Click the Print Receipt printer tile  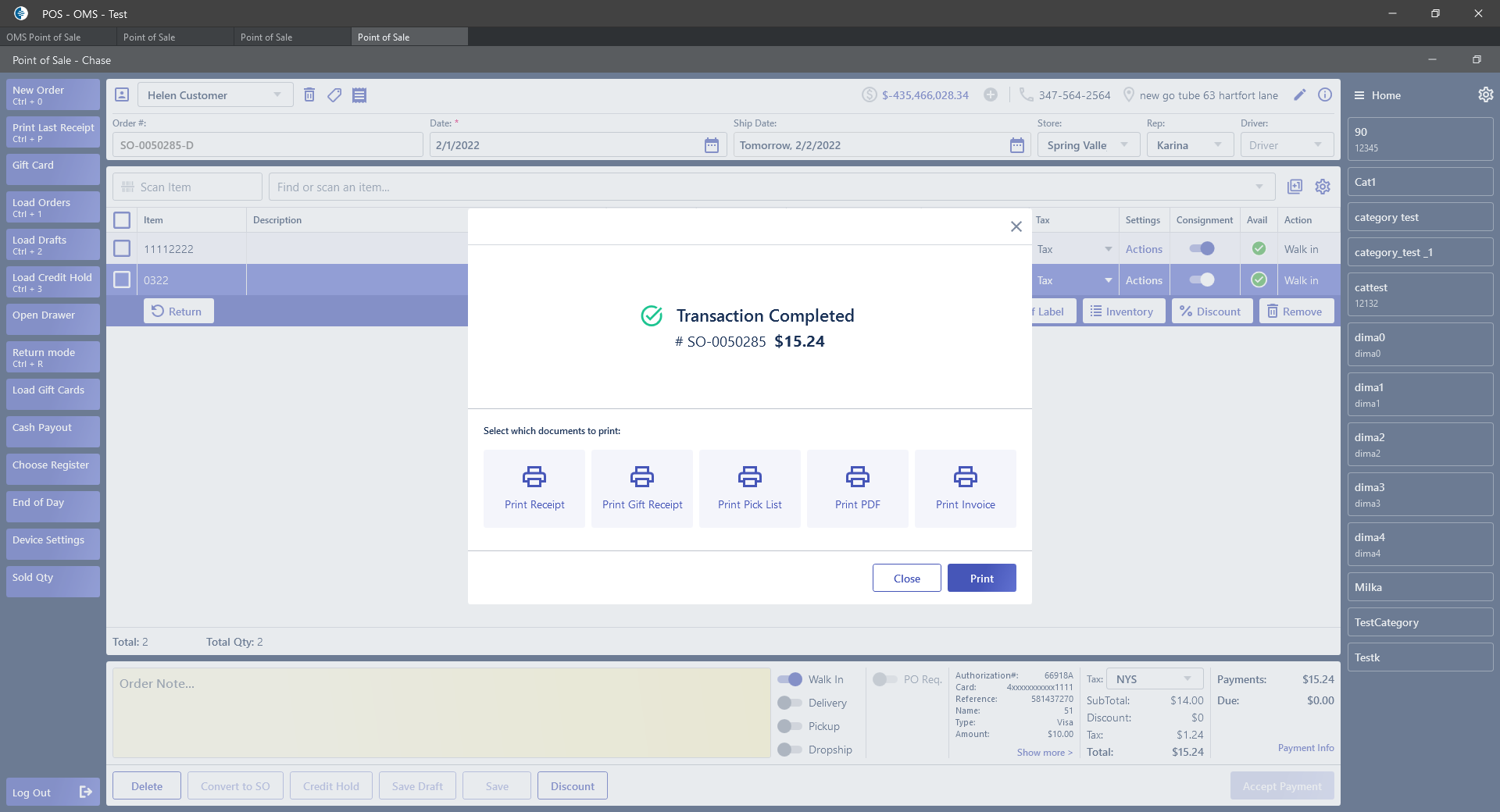tap(534, 489)
